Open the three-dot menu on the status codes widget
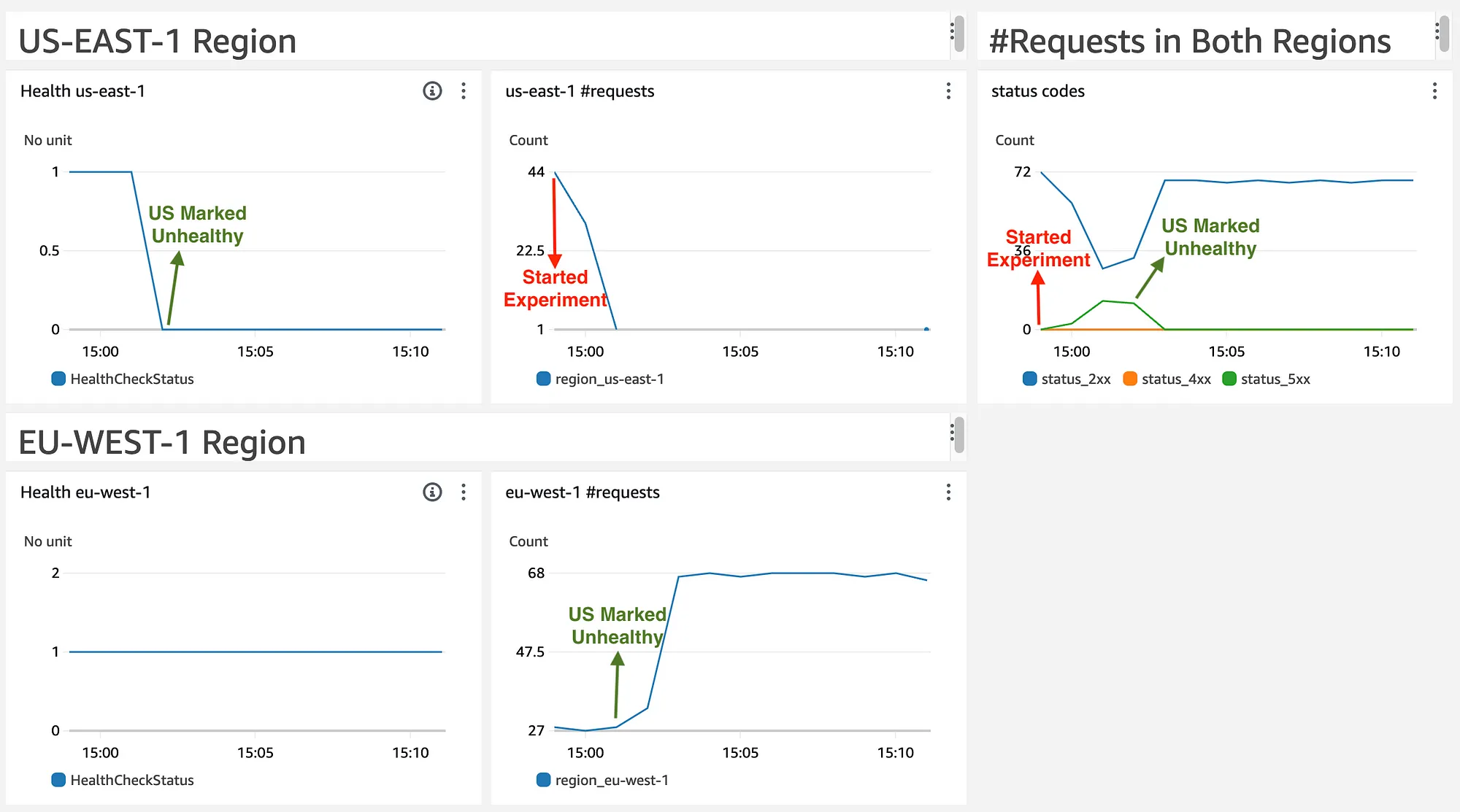This screenshot has height=812, width=1460. (1434, 91)
